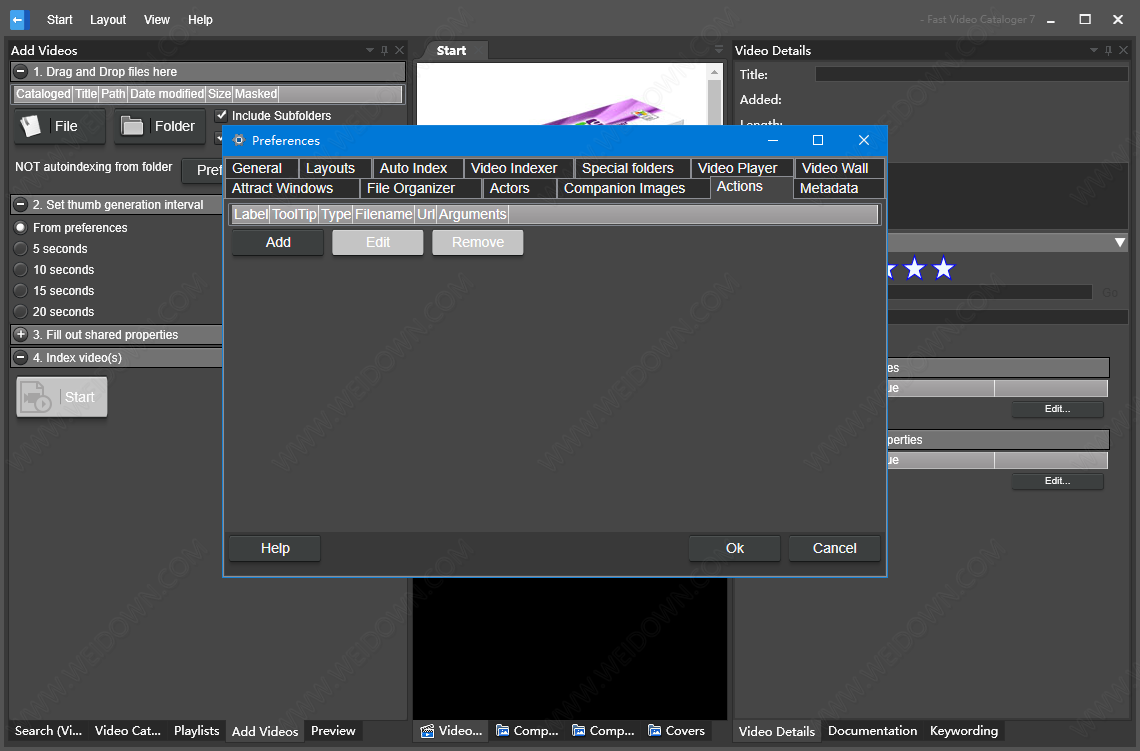1140x751 pixels.
Task: Pin the Video Details panel
Action: click(x=1108, y=50)
